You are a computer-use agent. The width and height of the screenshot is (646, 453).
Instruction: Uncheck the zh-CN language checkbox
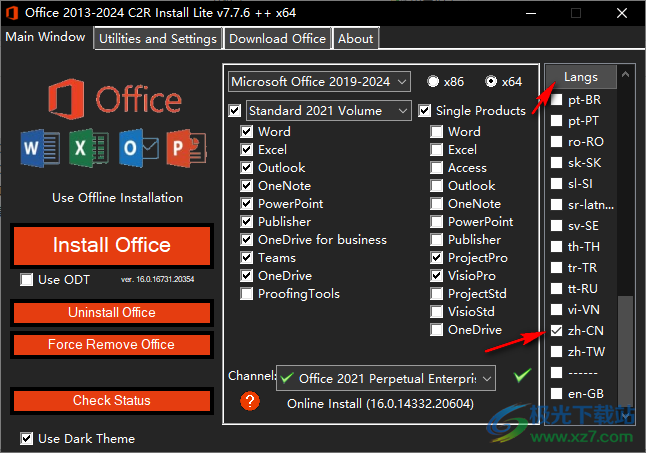[x=557, y=331]
